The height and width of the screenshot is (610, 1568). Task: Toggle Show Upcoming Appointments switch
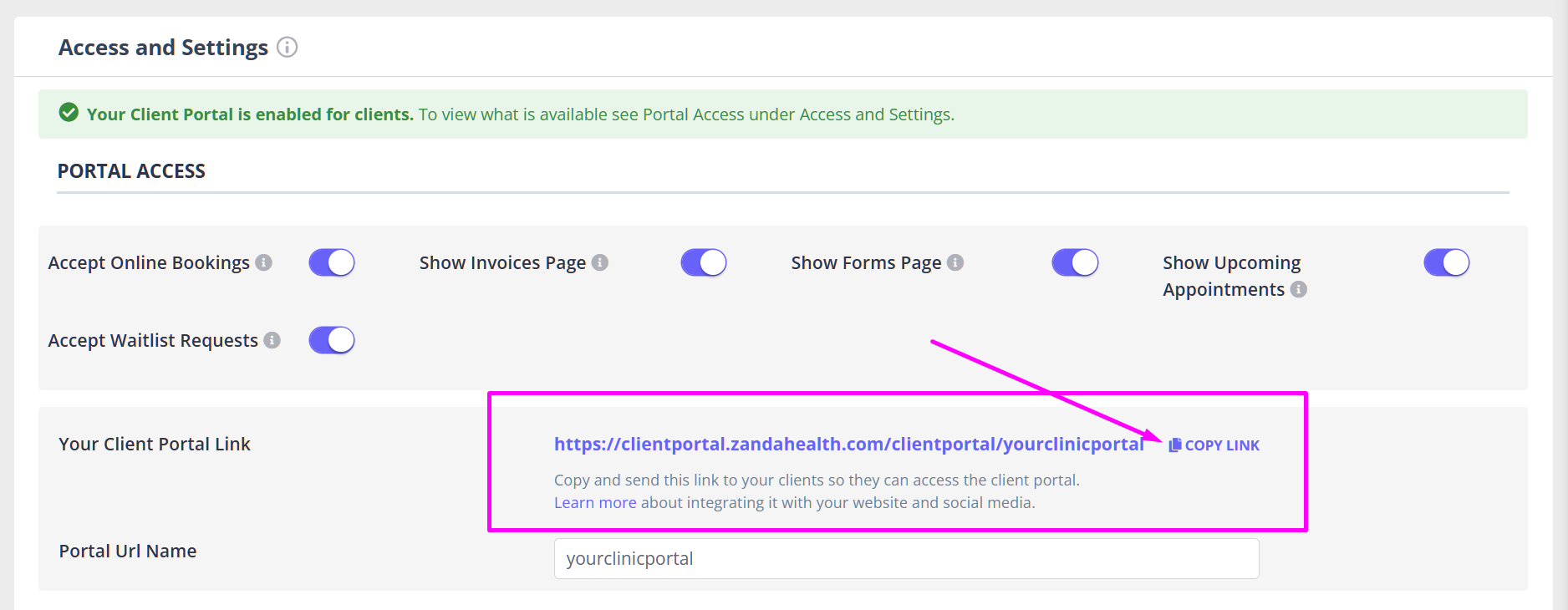click(x=1446, y=262)
